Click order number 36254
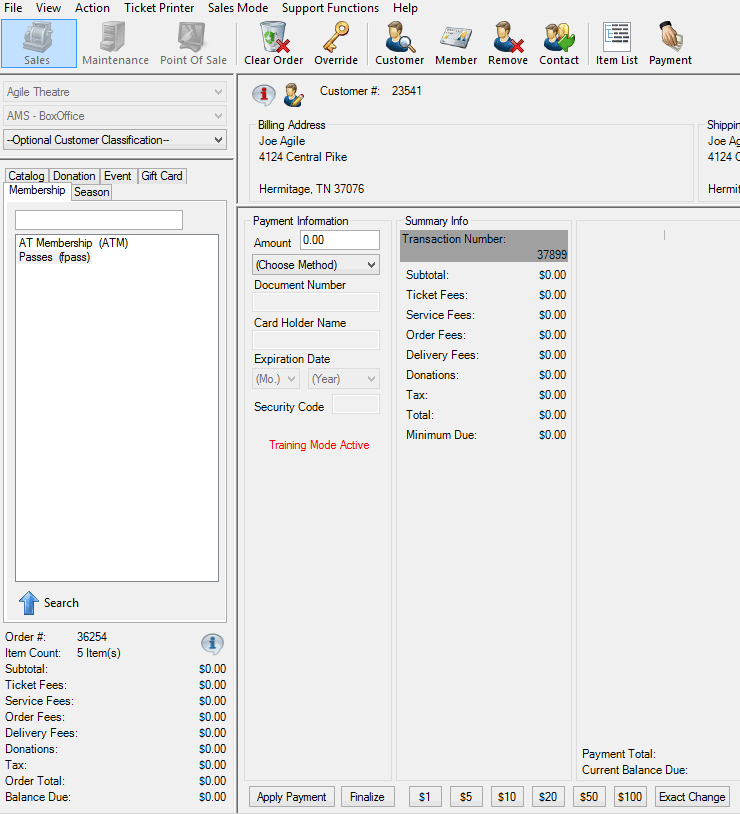The image size is (740, 814). (92, 637)
